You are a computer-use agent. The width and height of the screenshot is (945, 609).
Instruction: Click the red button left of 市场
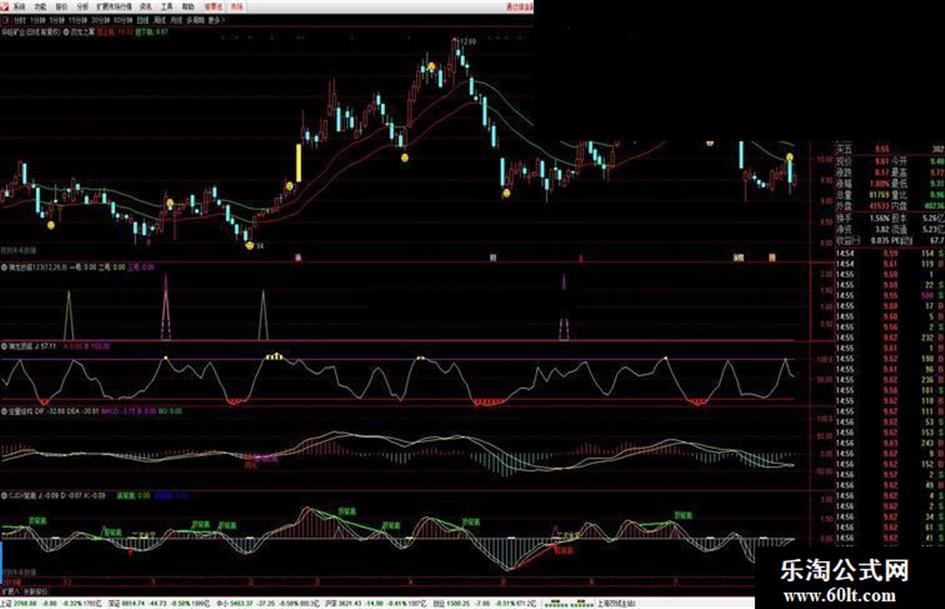213,7
